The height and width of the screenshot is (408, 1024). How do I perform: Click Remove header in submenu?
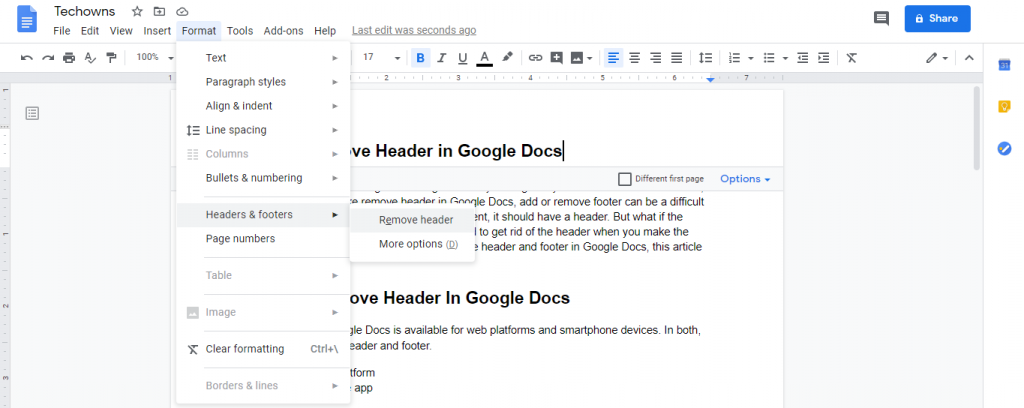pos(412,220)
